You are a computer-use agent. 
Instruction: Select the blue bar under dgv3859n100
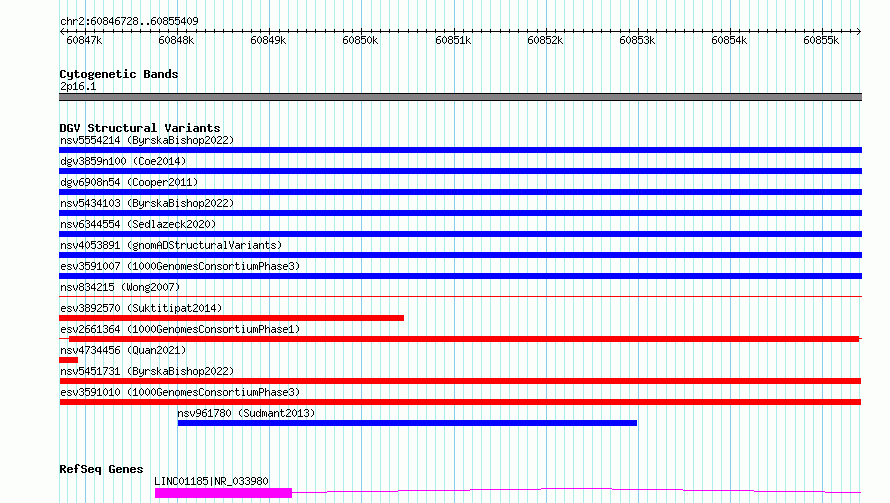(460, 171)
